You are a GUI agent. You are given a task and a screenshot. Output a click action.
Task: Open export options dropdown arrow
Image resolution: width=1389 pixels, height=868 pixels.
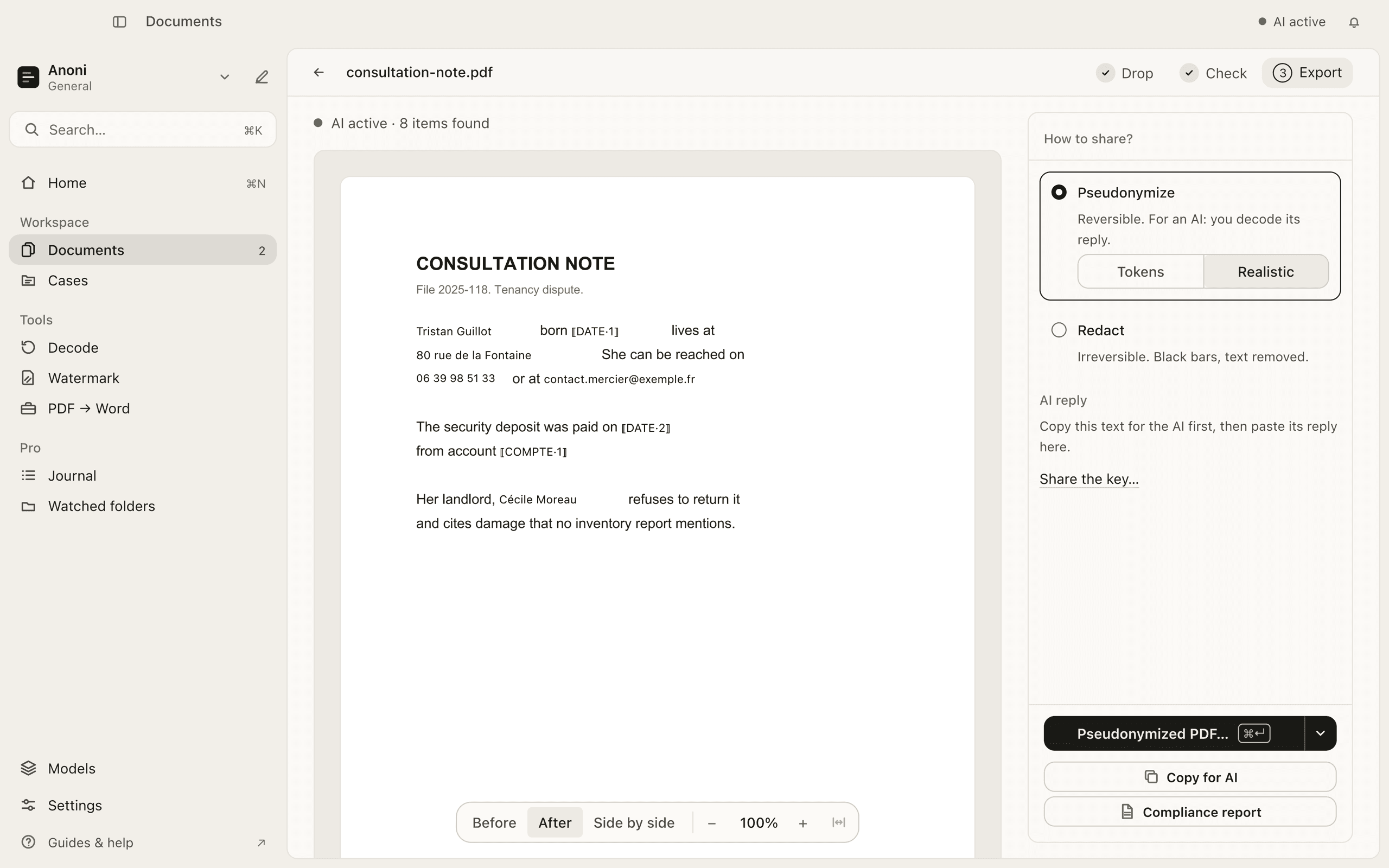[1320, 733]
